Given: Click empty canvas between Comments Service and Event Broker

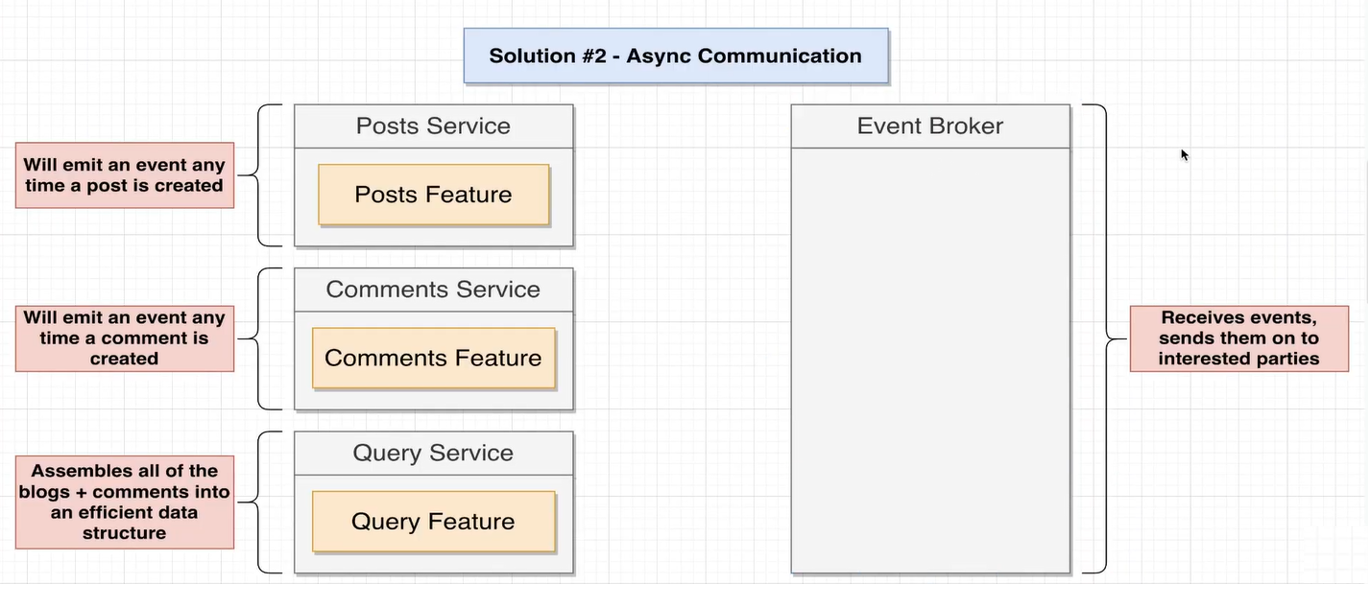Looking at the screenshot, I should 680,338.
